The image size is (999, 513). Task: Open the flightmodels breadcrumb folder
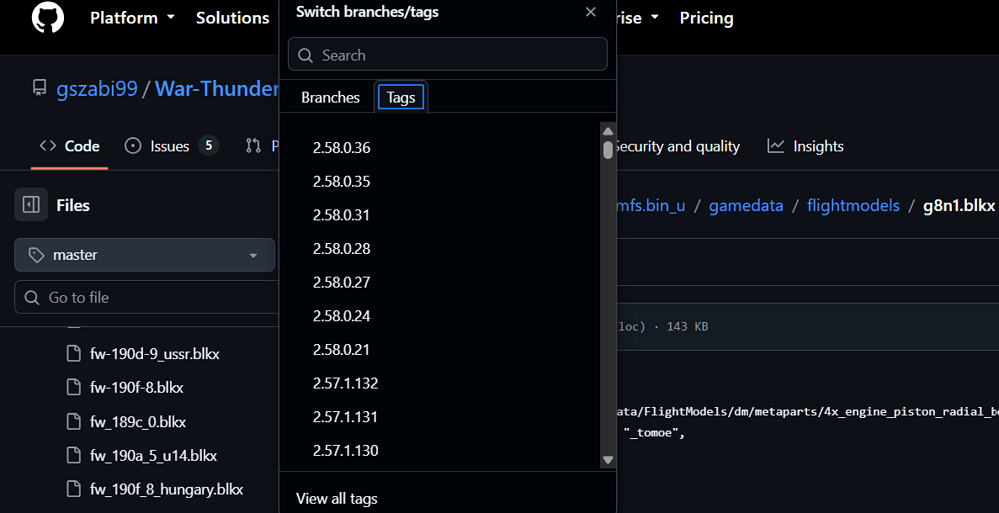click(853, 206)
